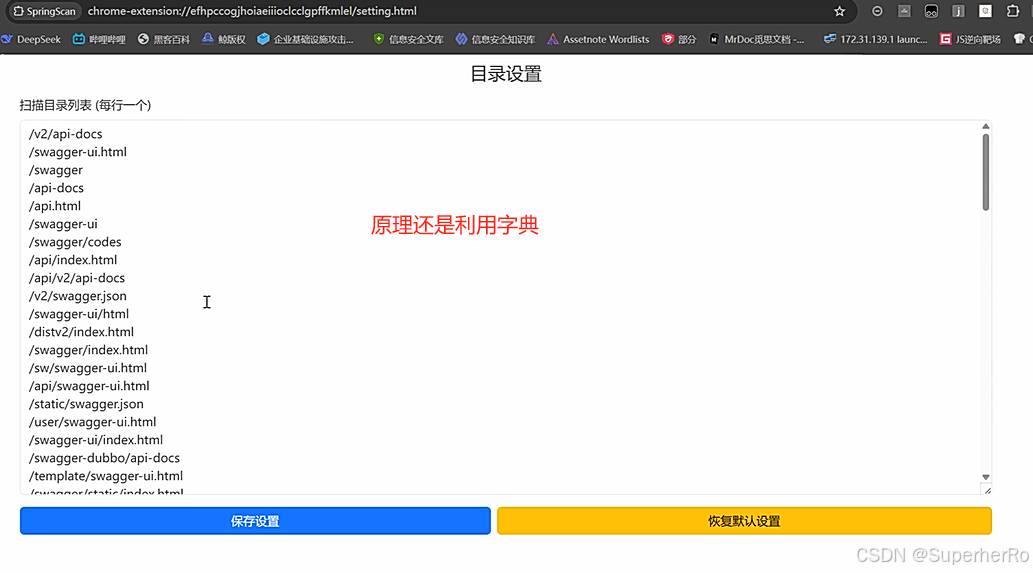Click the line /api-docs
Image resolution: width=1033 pixels, height=573 pixels.
(x=56, y=188)
